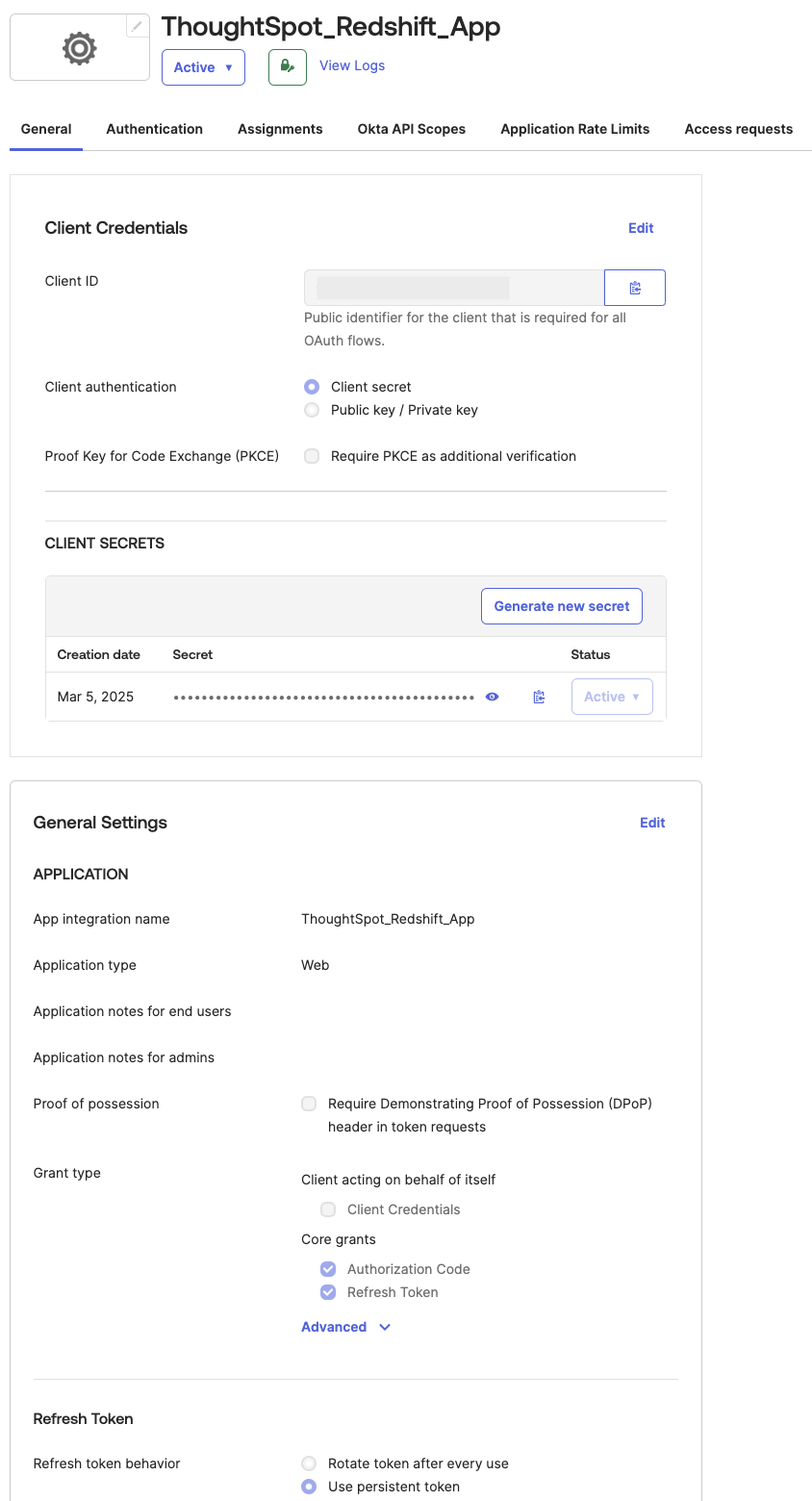The width and height of the screenshot is (812, 1501).
Task: Click the Generate new secret button
Action: pyautogui.click(x=561, y=606)
